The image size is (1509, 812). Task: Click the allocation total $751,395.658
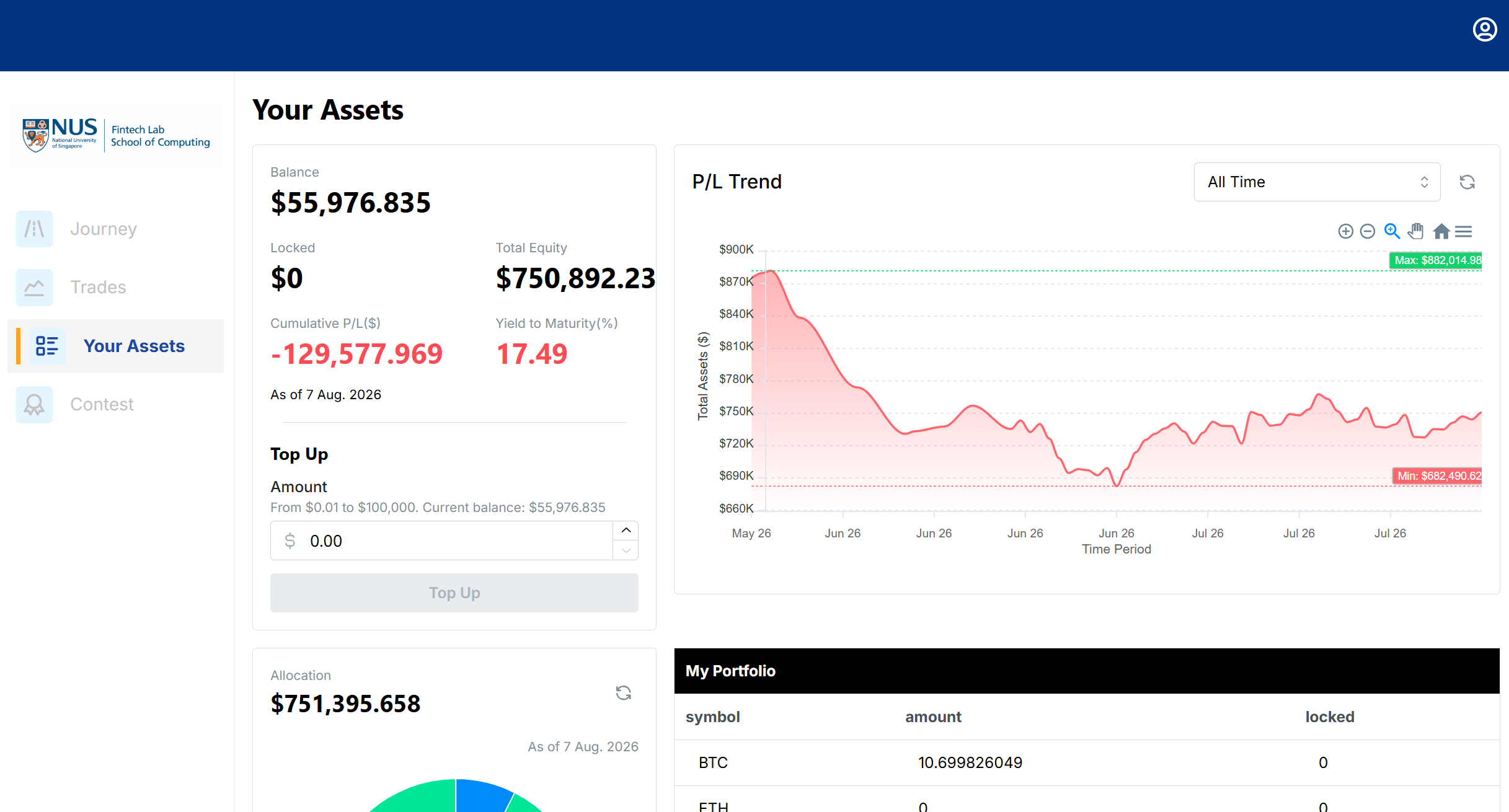pyautogui.click(x=345, y=704)
